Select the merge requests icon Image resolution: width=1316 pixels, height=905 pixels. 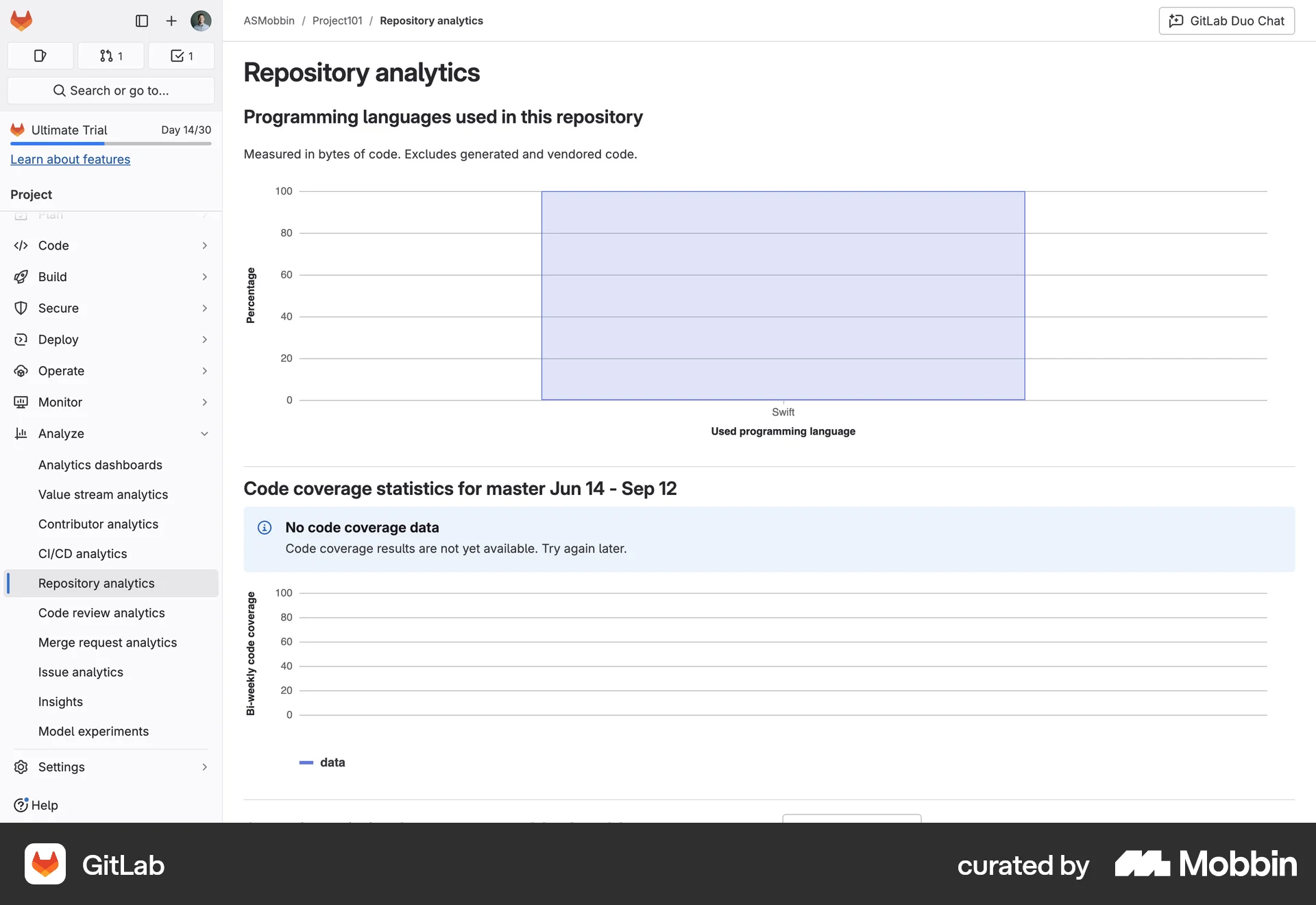(111, 56)
